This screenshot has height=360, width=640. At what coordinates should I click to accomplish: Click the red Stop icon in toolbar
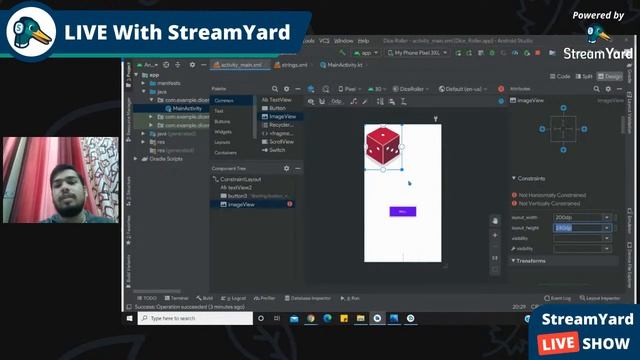coord(538,53)
